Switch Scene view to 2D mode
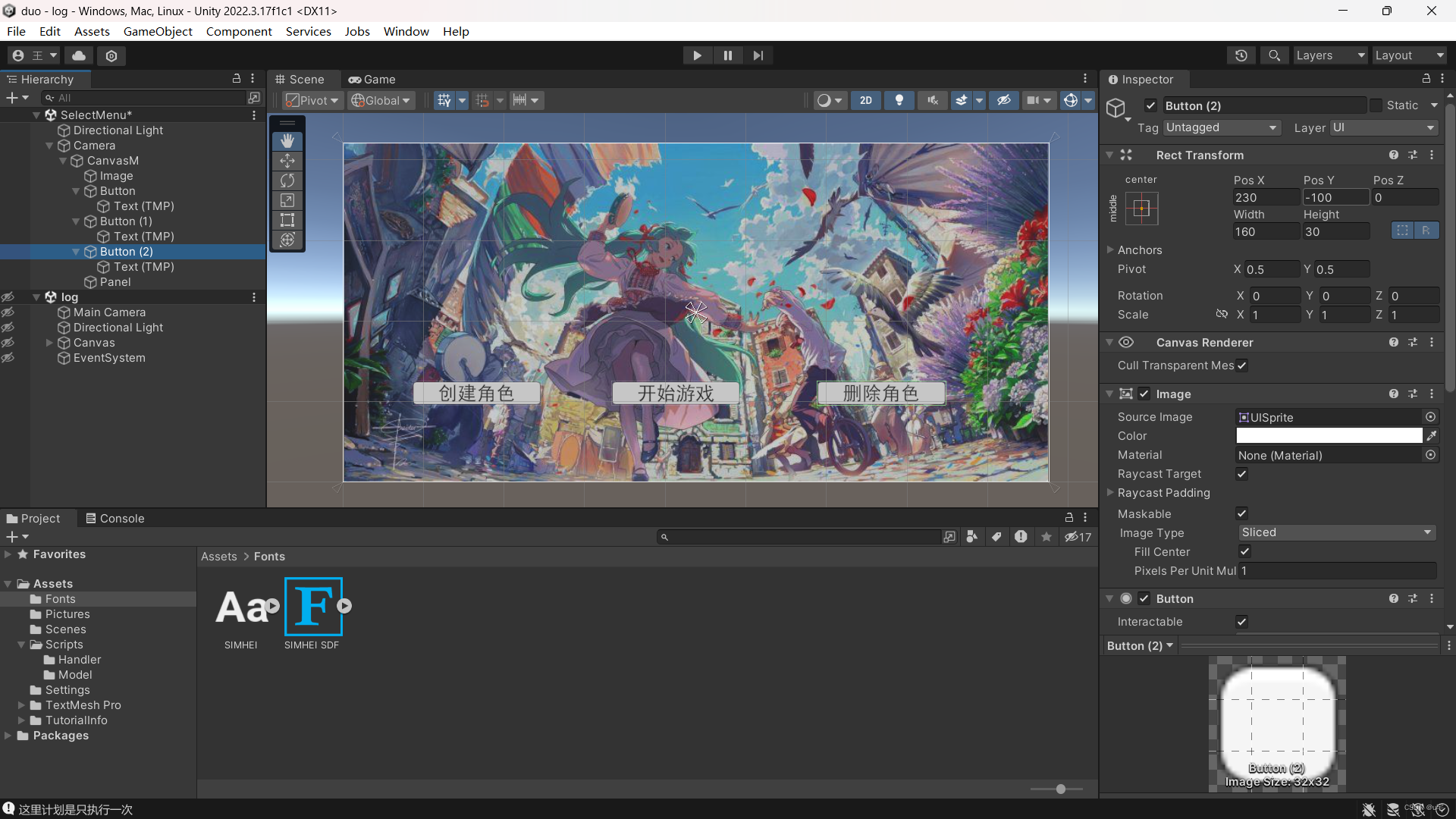Screen dimensions: 1456x819 [x=865, y=99]
